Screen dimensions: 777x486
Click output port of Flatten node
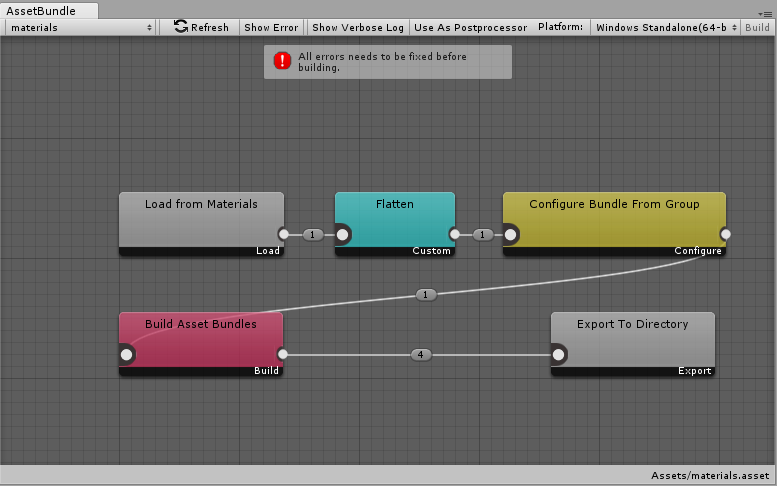pyautogui.click(x=454, y=234)
